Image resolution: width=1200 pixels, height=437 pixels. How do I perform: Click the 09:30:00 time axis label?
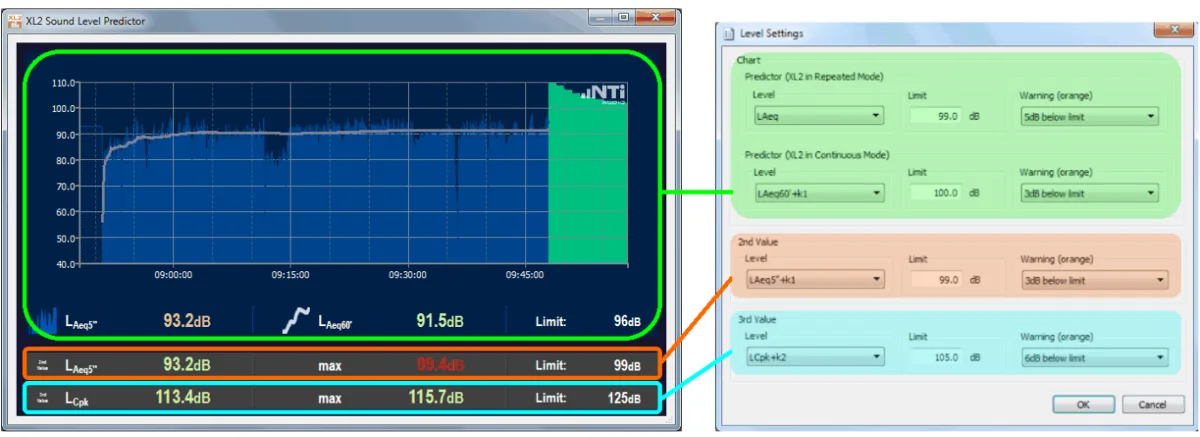coord(408,275)
